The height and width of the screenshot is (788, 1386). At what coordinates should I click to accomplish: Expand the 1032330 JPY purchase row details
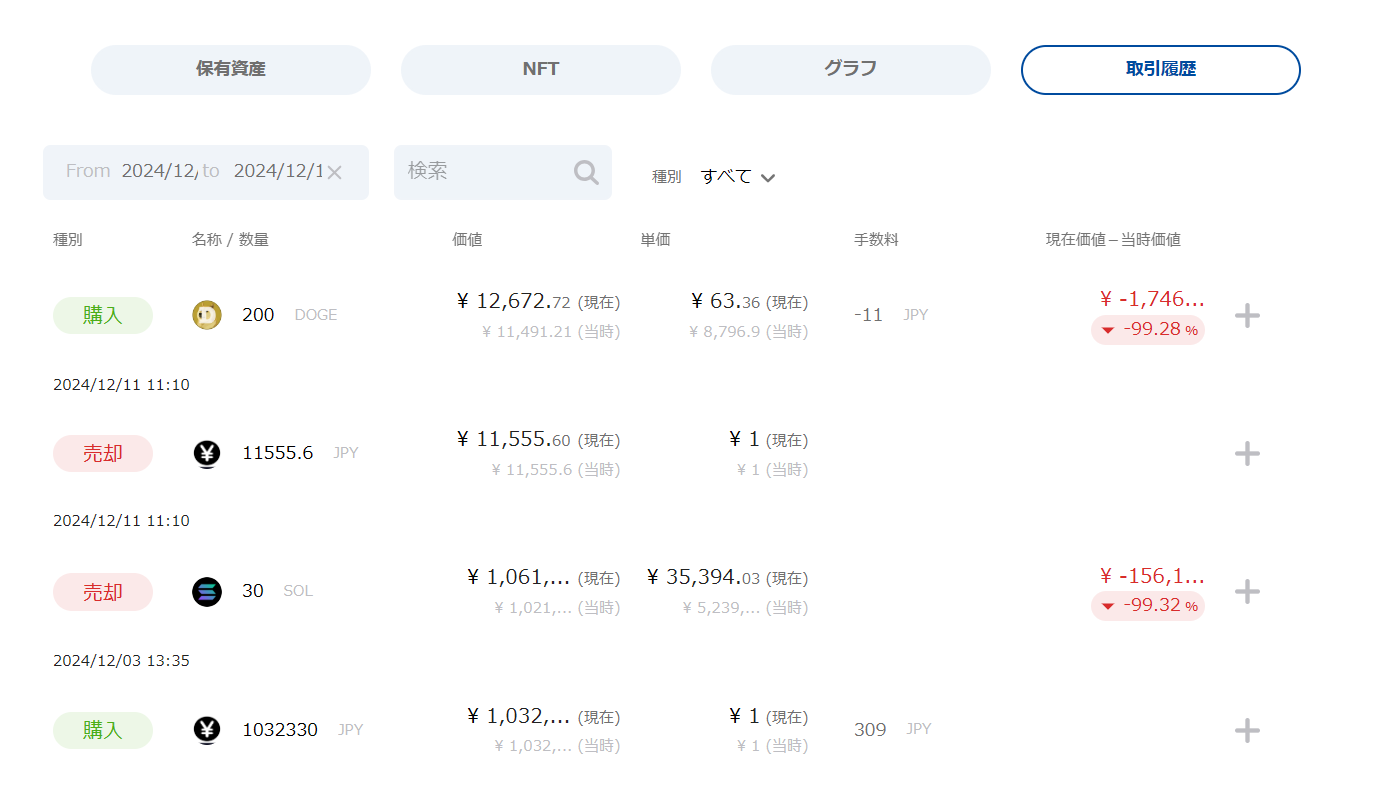click(x=1247, y=731)
